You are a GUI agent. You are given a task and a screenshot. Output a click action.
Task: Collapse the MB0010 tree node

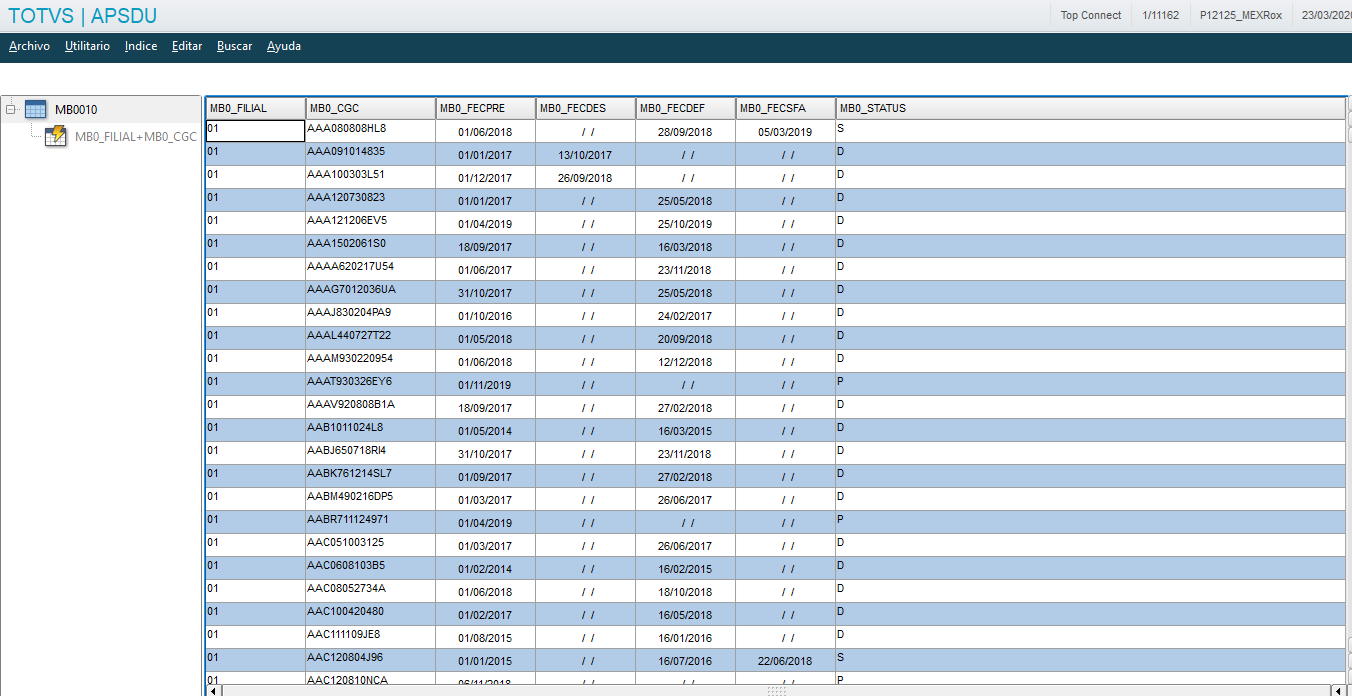[x=11, y=109]
